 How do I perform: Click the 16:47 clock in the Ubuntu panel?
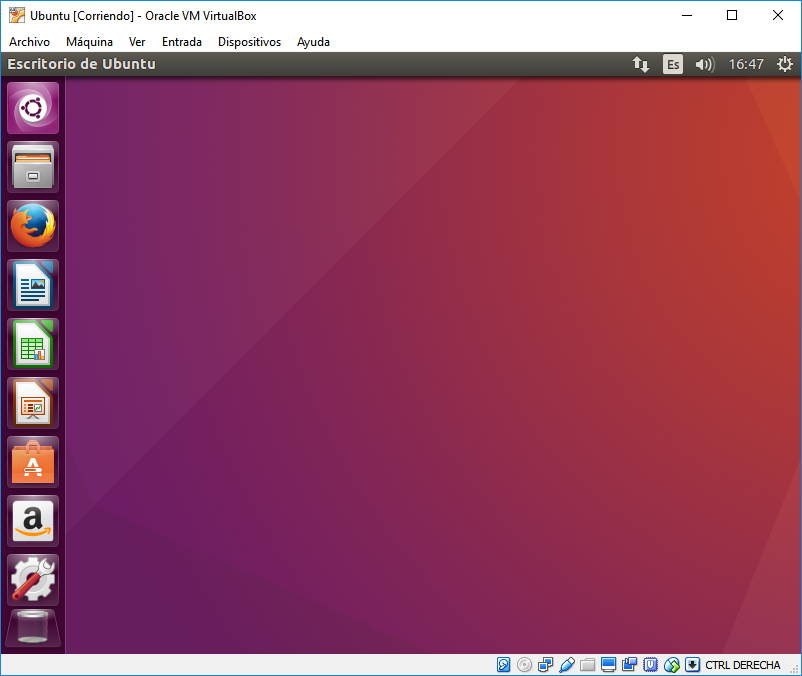pos(747,63)
